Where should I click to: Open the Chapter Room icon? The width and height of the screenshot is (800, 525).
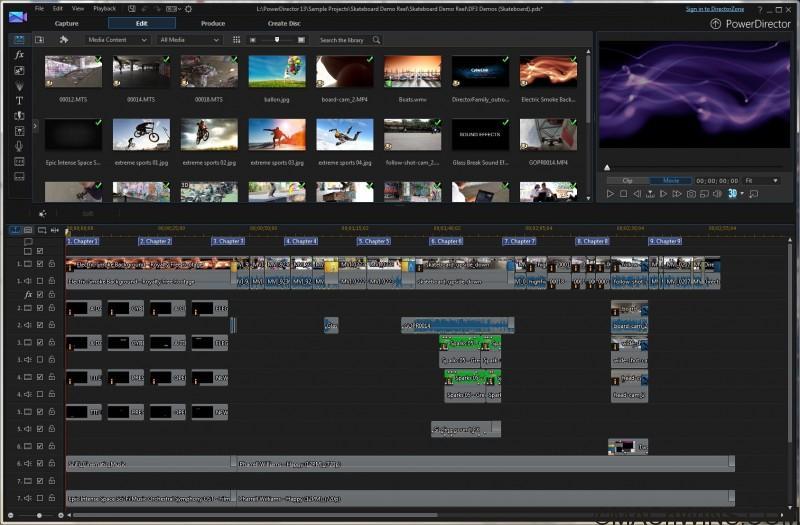pyautogui.click(x=19, y=162)
